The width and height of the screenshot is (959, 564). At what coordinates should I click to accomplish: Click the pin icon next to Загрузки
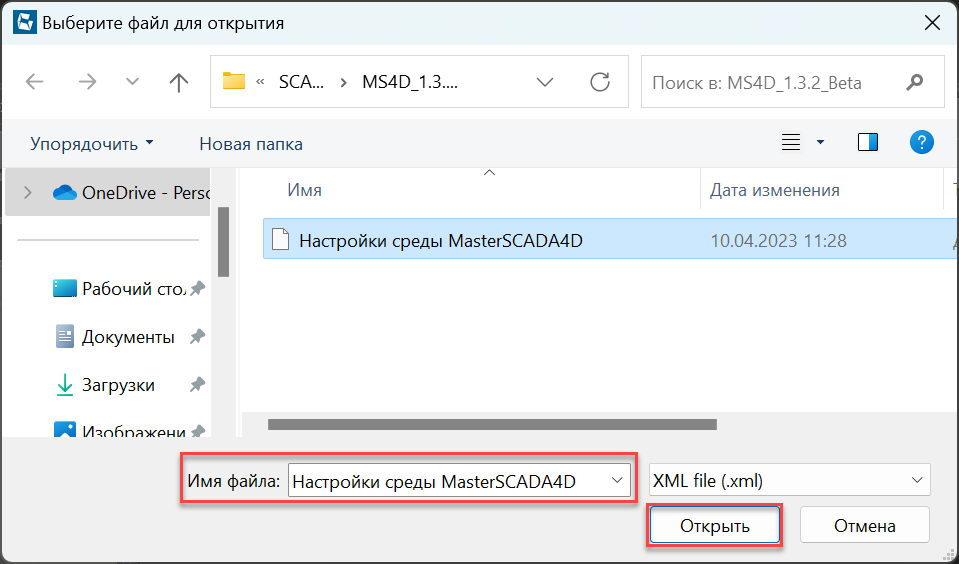(x=197, y=385)
